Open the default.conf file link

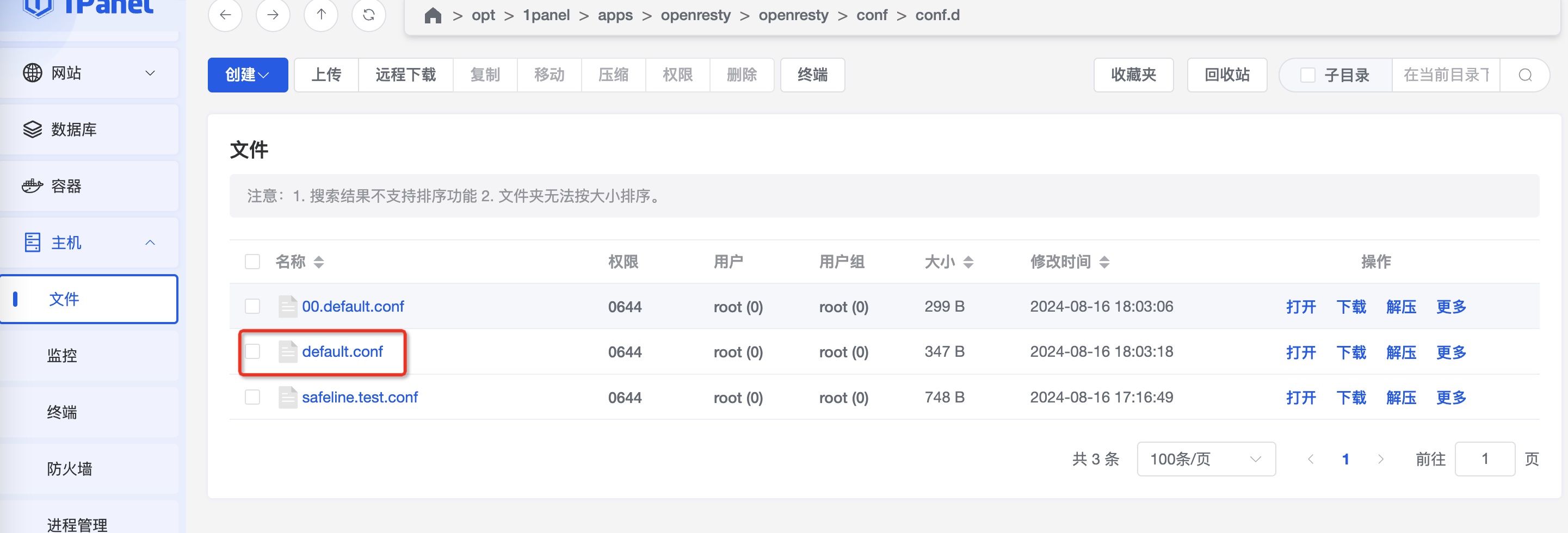342,352
